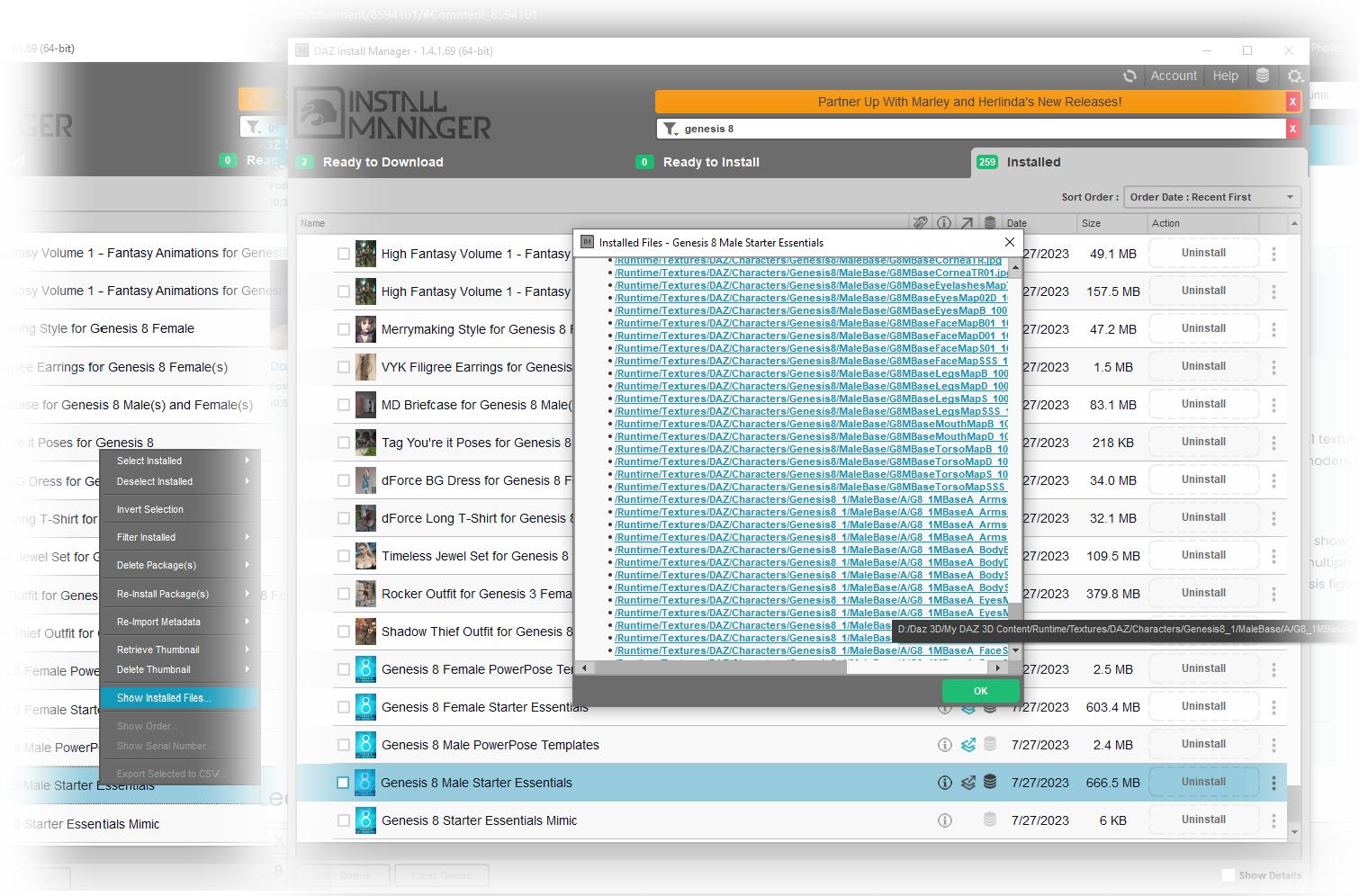Viewport: 1359px width, 896px height.
Task: Open the three-dot menu for MD Briefcase
Action: pyautogui.click(x=1273, y=405)
